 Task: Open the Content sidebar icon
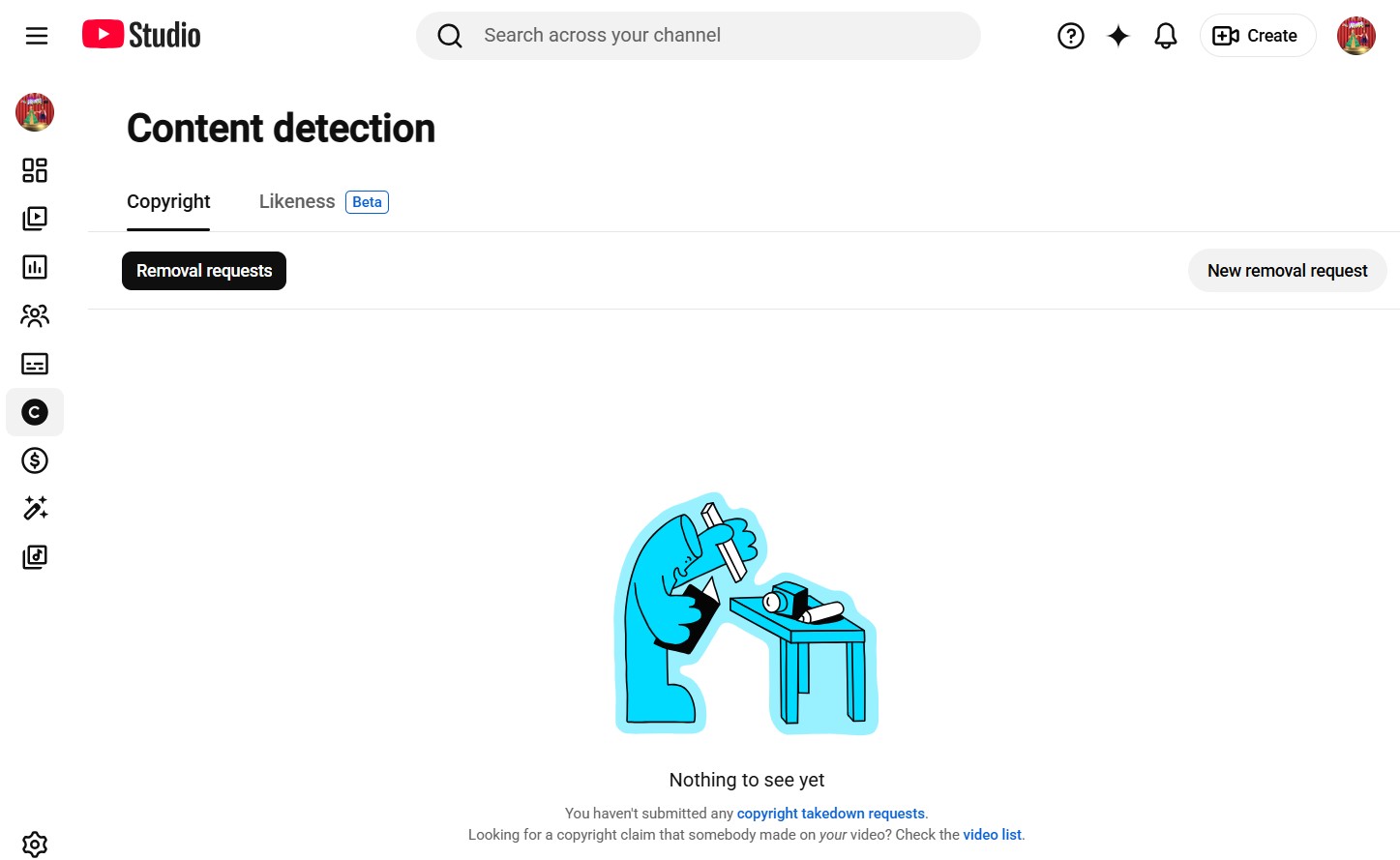[35, 219]
